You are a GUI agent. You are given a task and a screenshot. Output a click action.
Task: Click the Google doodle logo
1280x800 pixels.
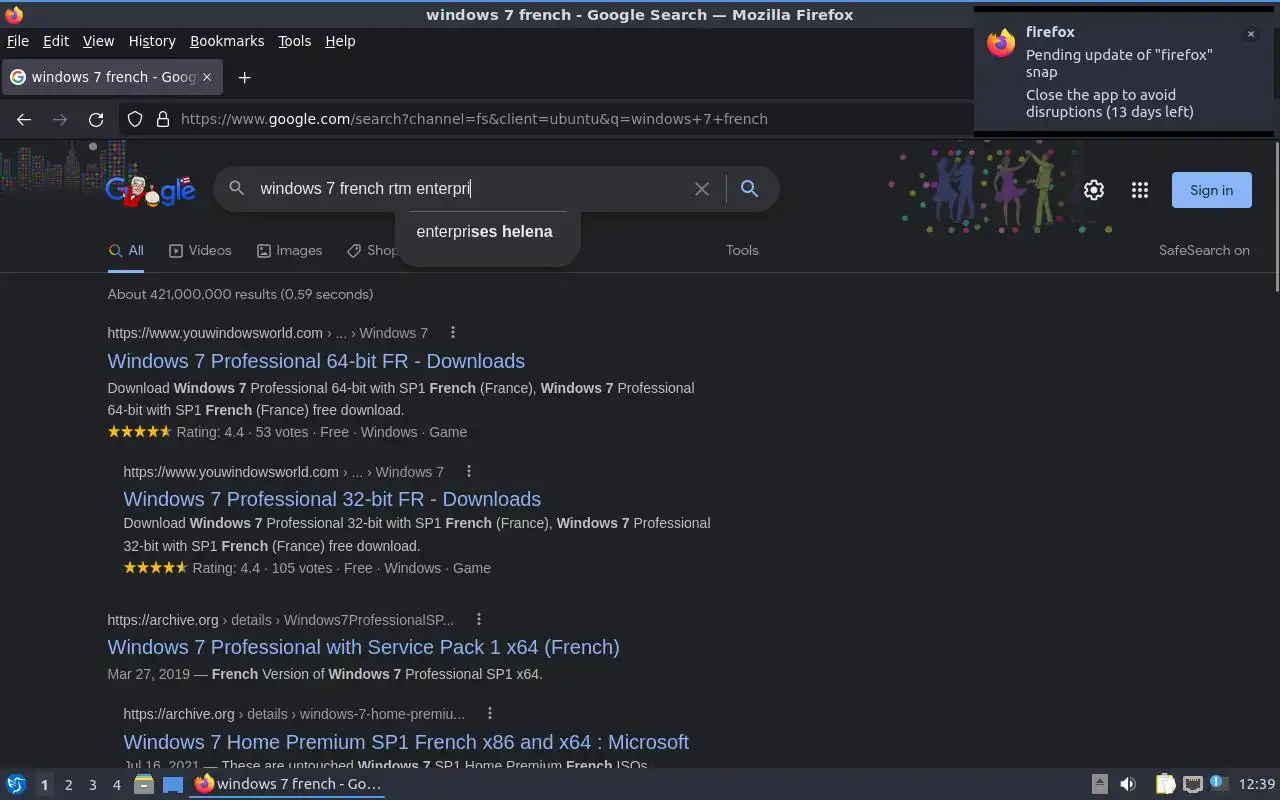150,189
